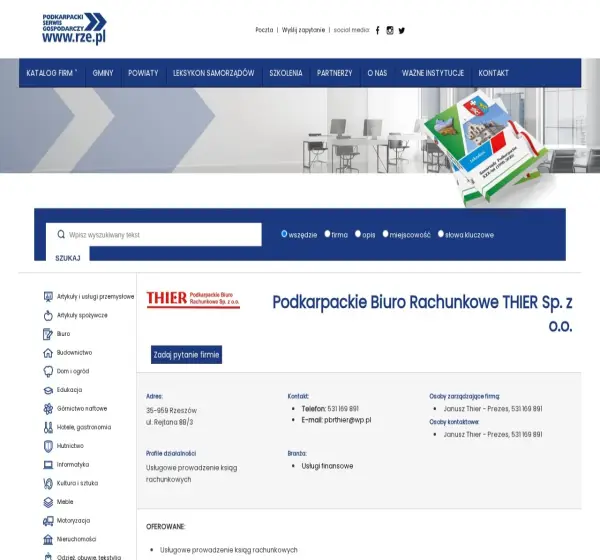
Task: Open the Poczta link in header
Action: point(264,30)
